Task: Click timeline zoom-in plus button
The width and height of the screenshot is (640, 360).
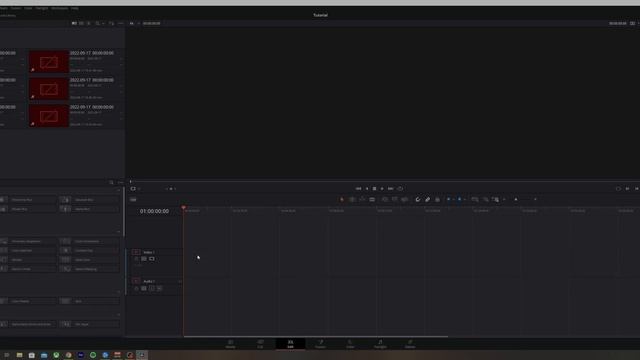Action: click(x=535, y=200)
